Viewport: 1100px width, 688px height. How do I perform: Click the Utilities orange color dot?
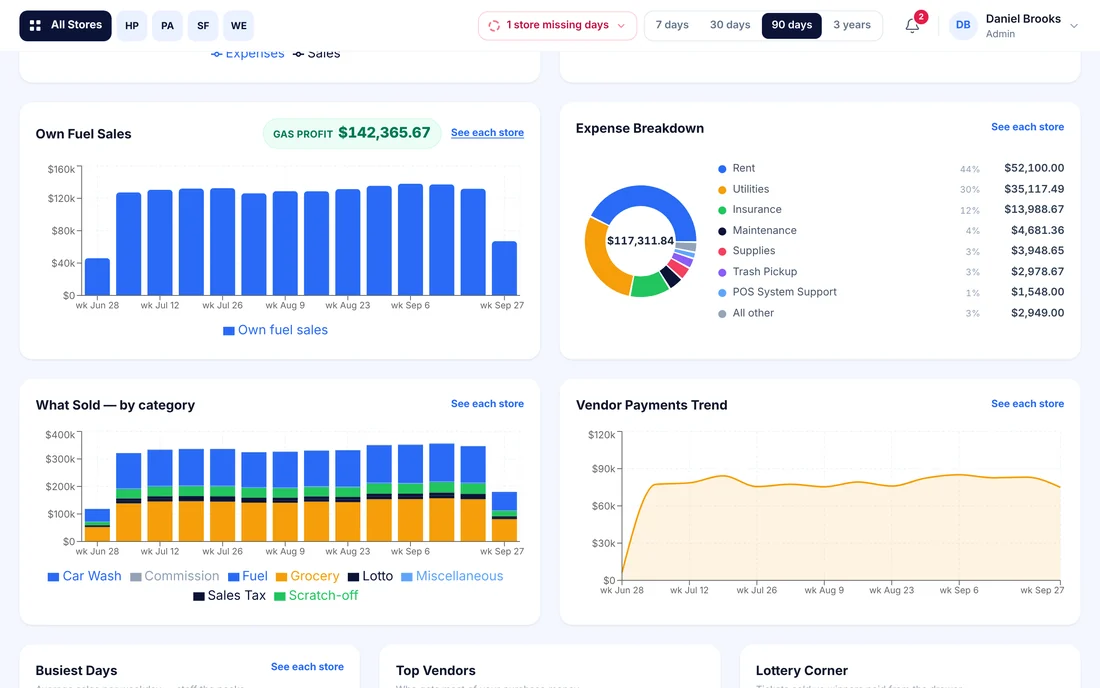pyautogui.click(x=722, y=190)
